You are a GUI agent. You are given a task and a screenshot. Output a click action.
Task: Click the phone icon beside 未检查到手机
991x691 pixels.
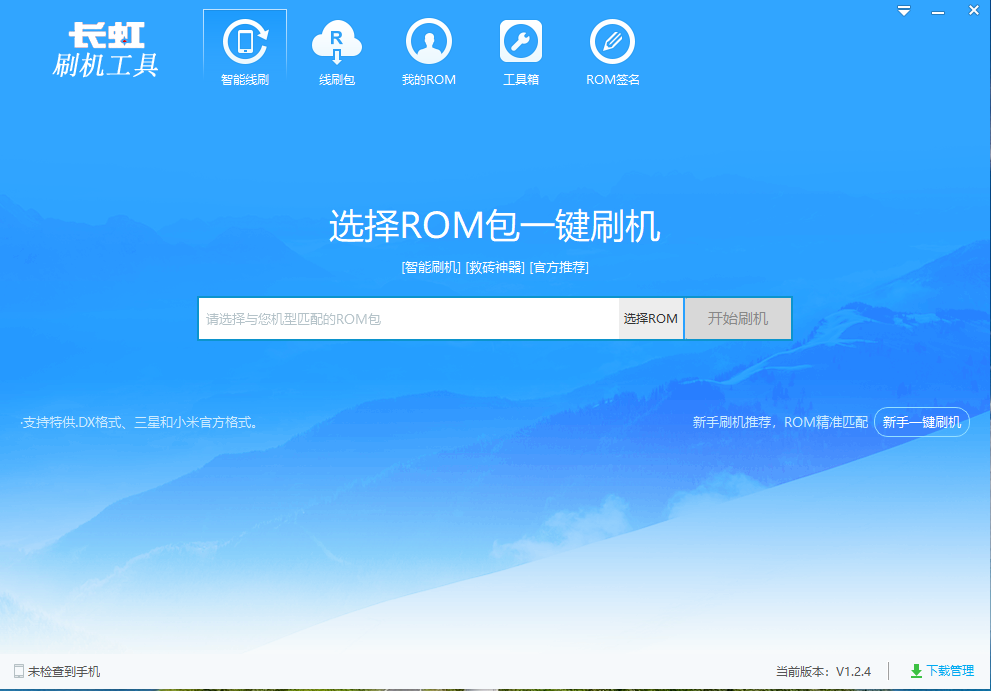coord(18,671)
